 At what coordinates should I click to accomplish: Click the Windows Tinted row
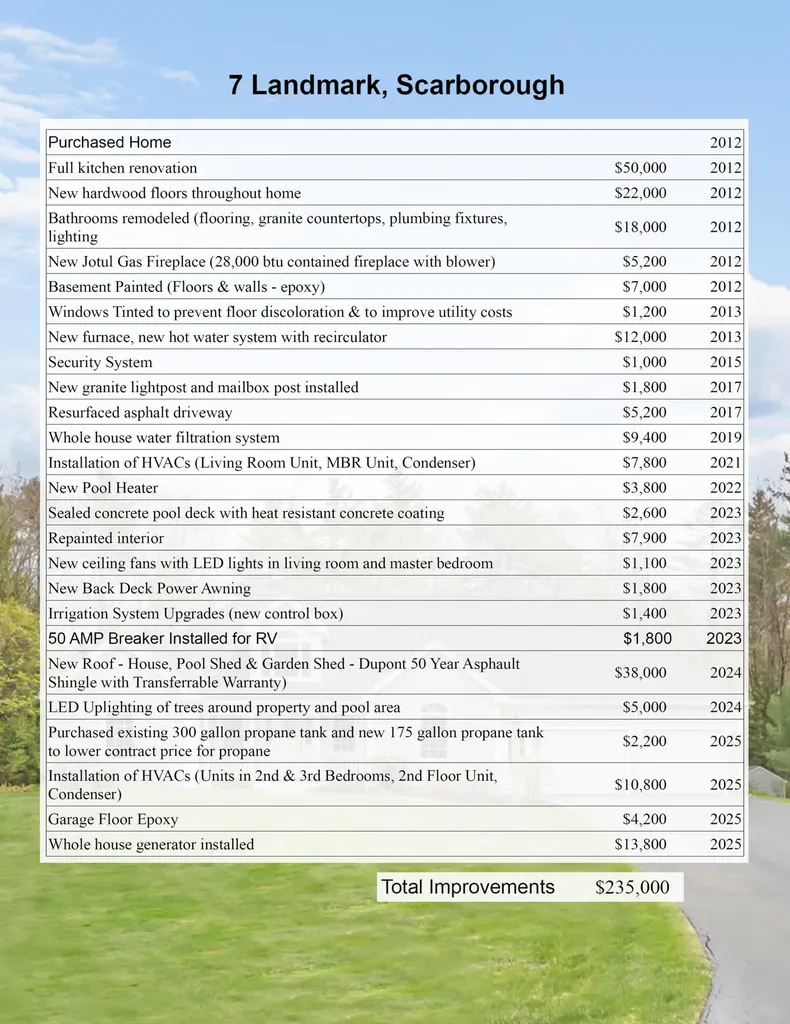coord(395,312)
